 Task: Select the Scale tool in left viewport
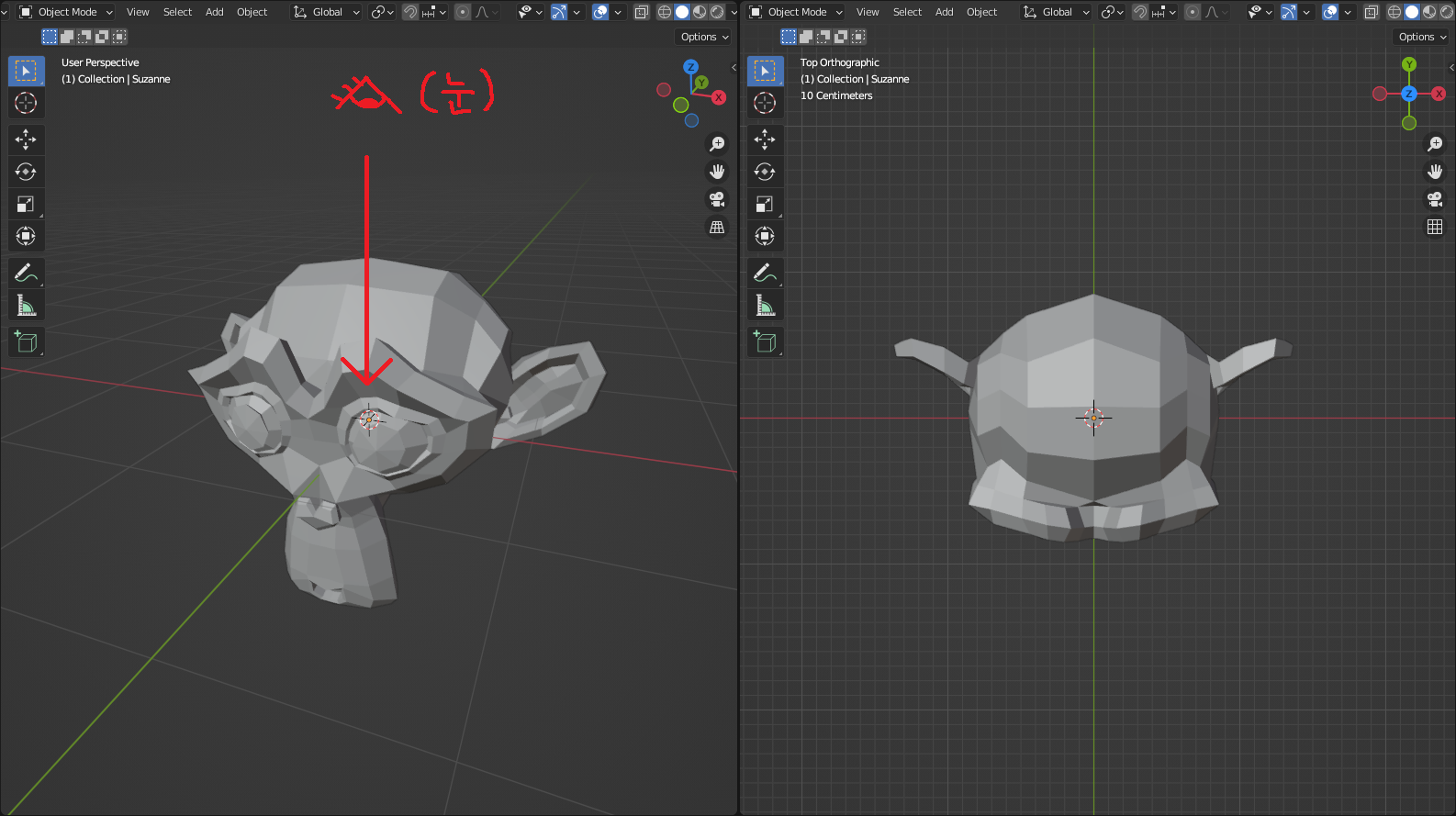[x=26, y=204]
